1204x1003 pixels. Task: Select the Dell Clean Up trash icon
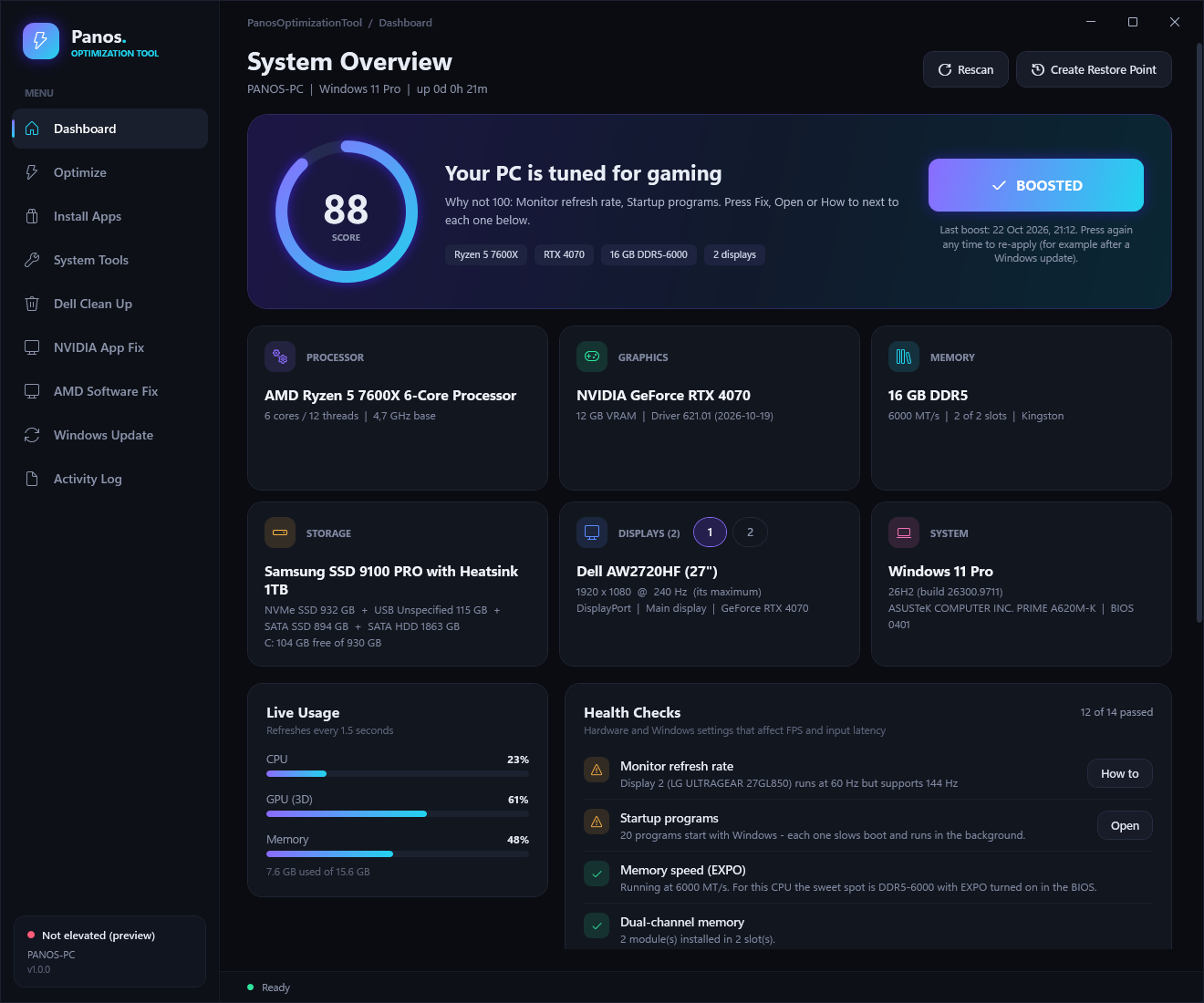tap(32, 304)
